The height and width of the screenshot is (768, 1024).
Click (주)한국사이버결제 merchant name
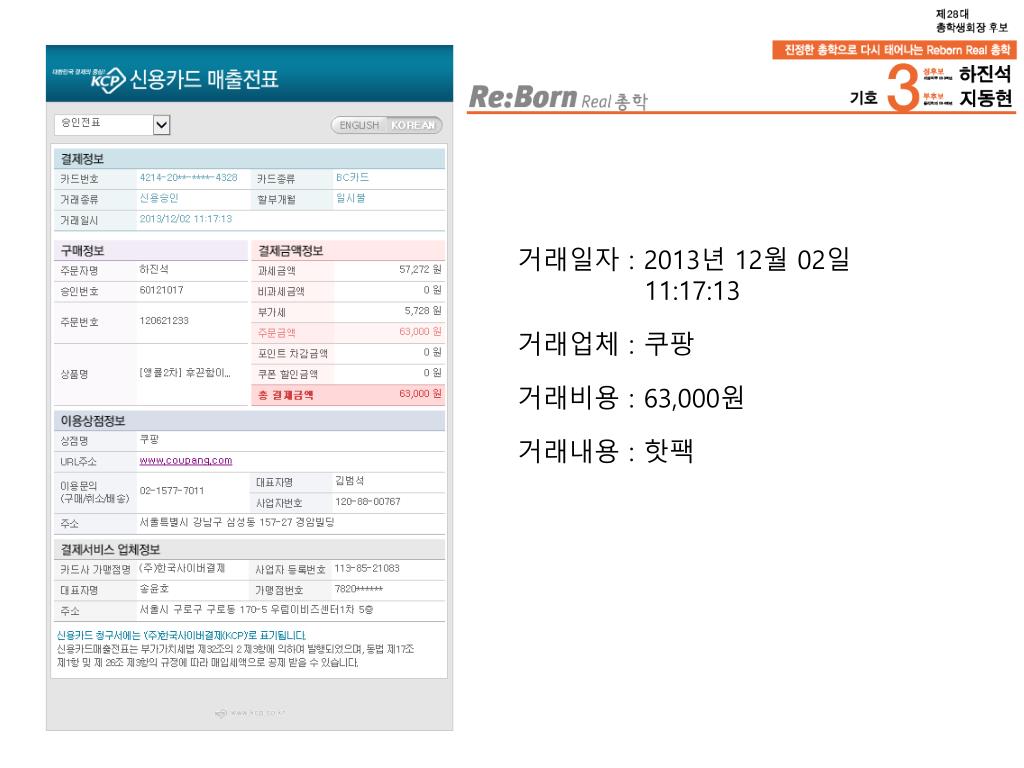click(x=182, y=568)
